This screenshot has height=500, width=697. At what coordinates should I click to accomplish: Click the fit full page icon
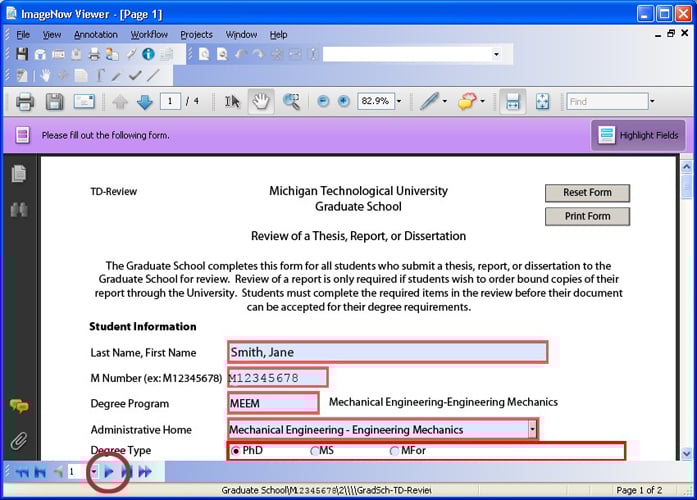(542, 102)
